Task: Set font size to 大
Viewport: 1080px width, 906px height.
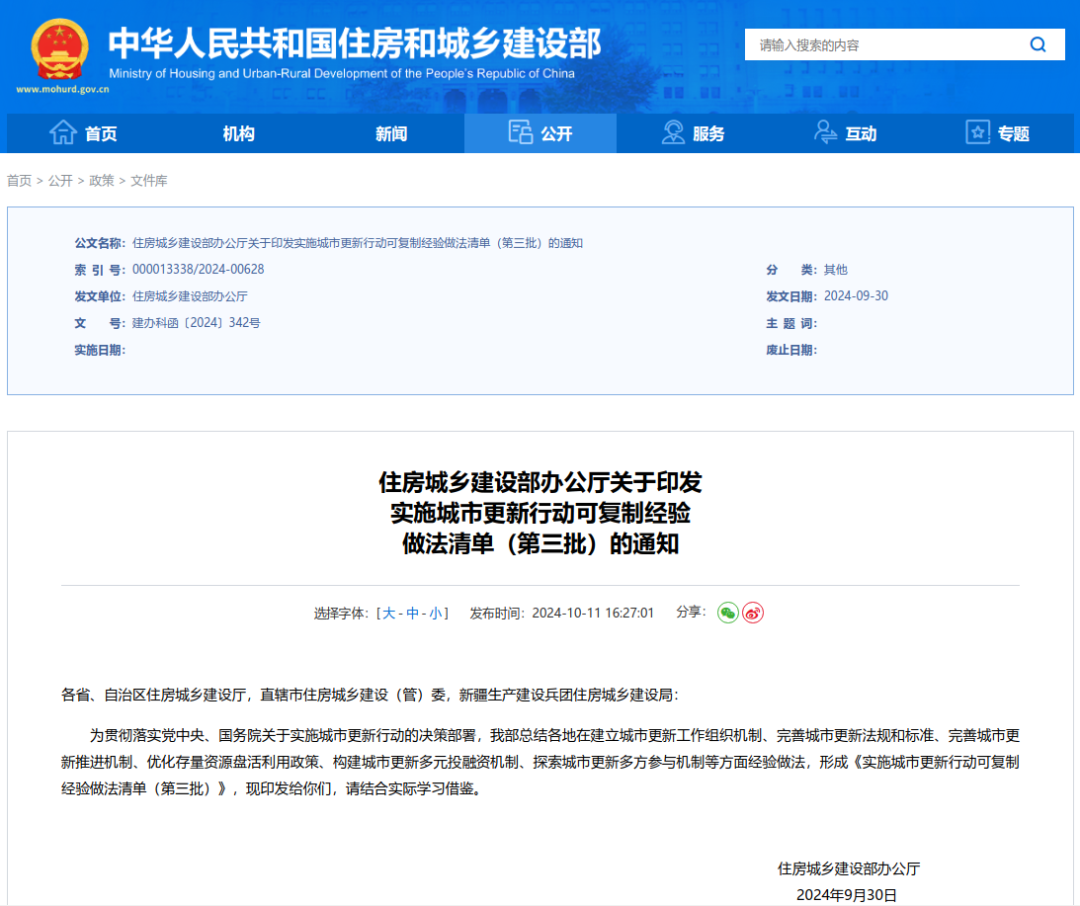Action: [x=389, y=613]
